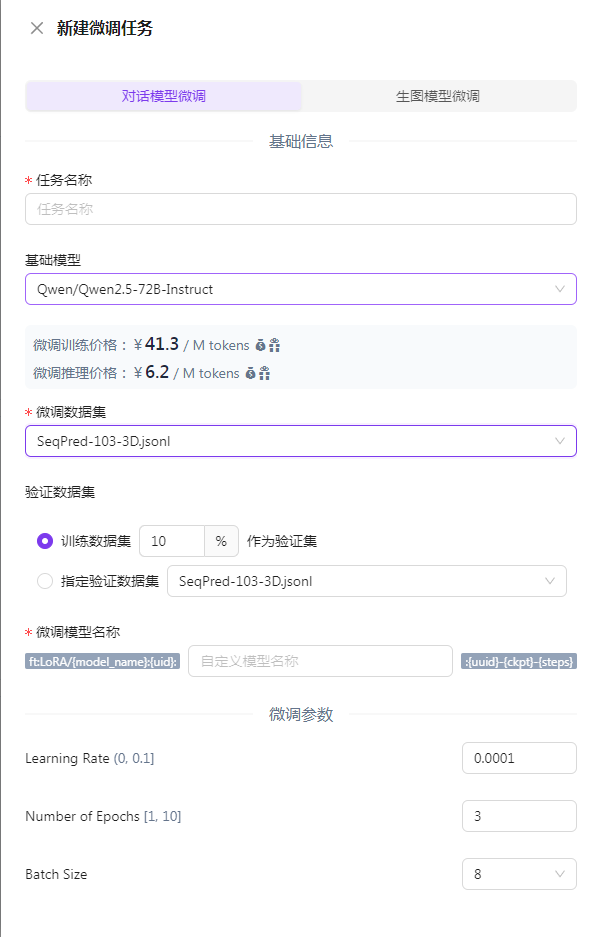Click Learning Rate field showing 0.0001

pos(519,758)
